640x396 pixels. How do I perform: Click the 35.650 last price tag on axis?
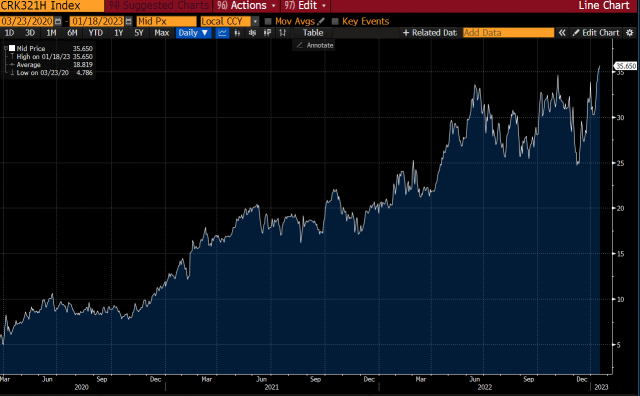pyautogui.click(x=625, y=66)
